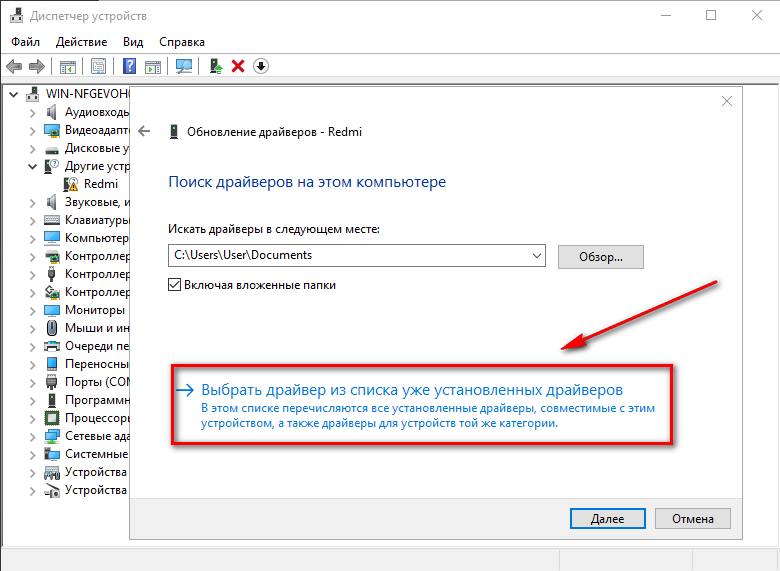Screen dimensions: 780x571
Task: Show action pane toolbar icon
Action: click(153, 66)
